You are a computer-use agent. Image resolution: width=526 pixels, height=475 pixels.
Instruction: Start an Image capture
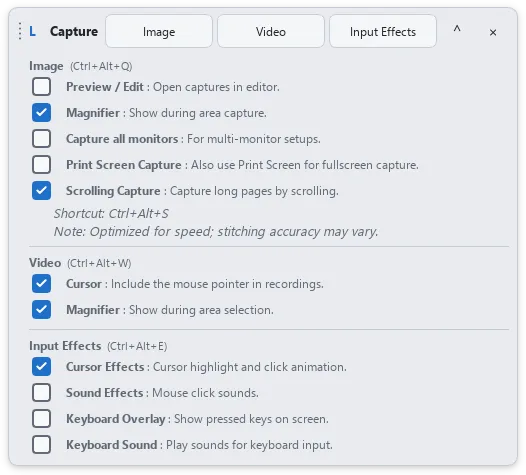point(159,31)
